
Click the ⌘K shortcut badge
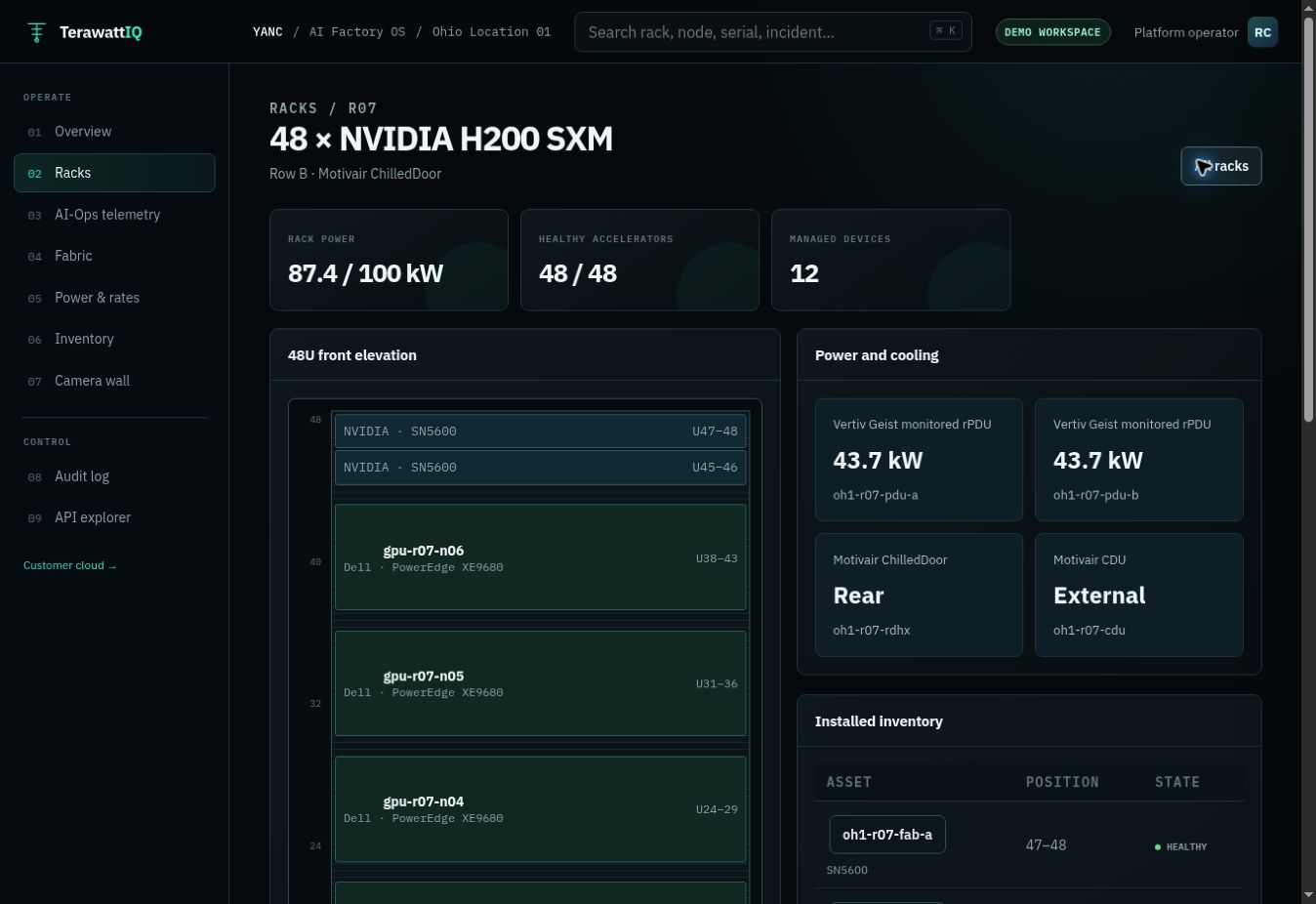pos(946,30)
